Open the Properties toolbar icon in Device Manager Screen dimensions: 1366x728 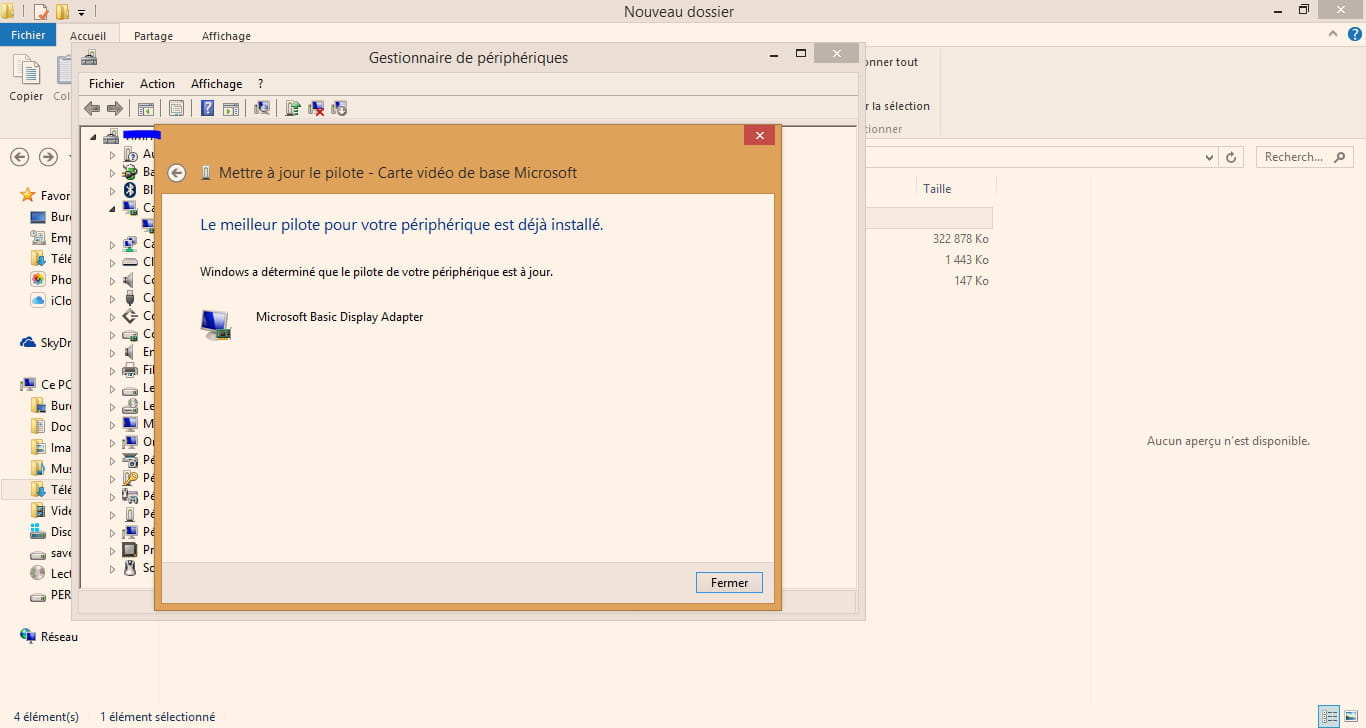pos(176,108)
